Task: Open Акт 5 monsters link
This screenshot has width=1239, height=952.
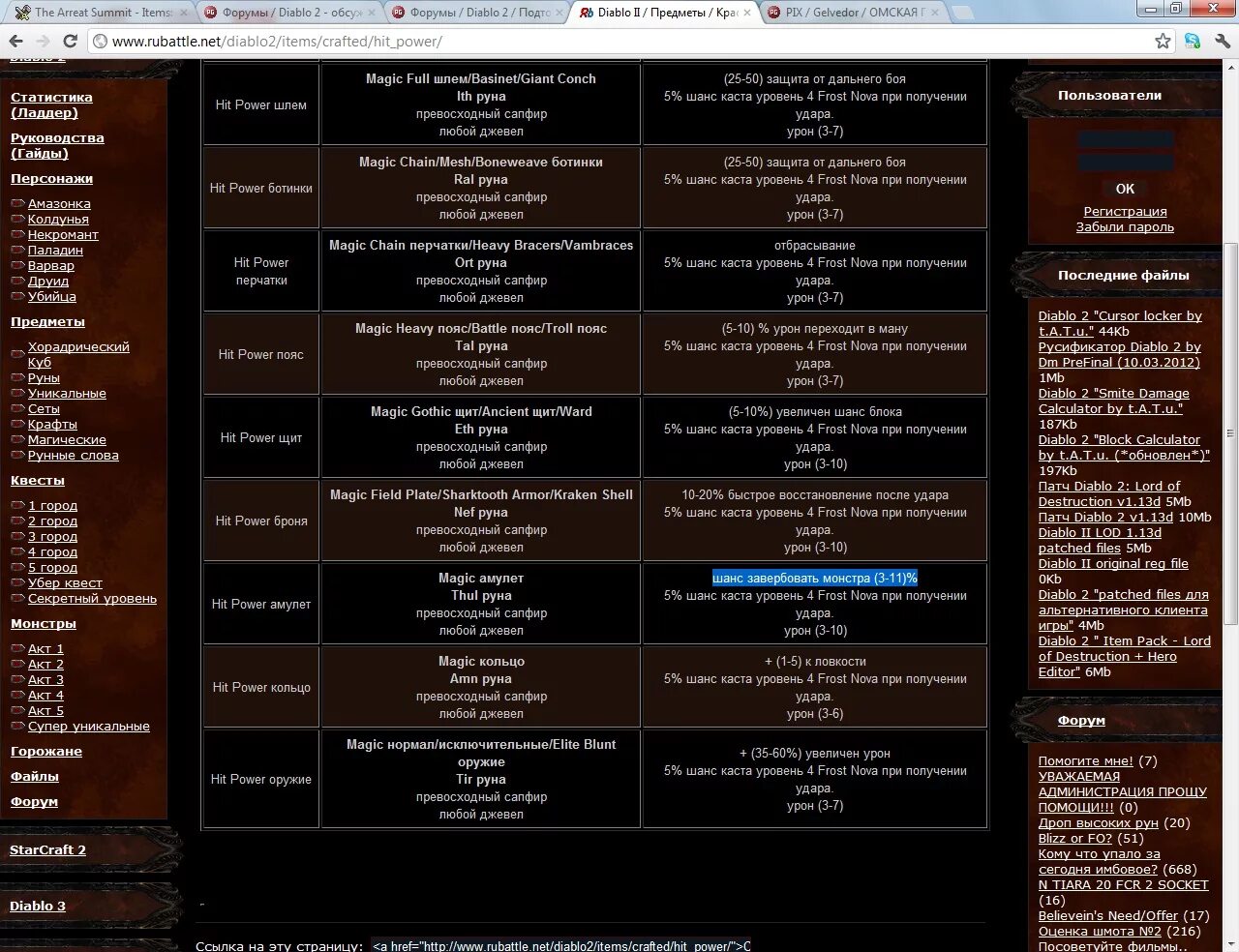Action: pyautogui.click(x=45, y=711)
